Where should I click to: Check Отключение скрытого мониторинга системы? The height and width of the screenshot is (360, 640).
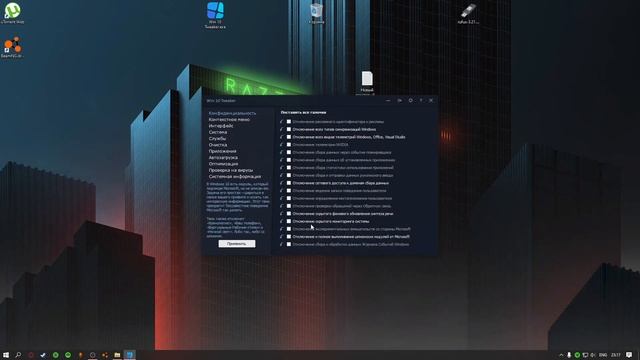[x=289, y=221]
